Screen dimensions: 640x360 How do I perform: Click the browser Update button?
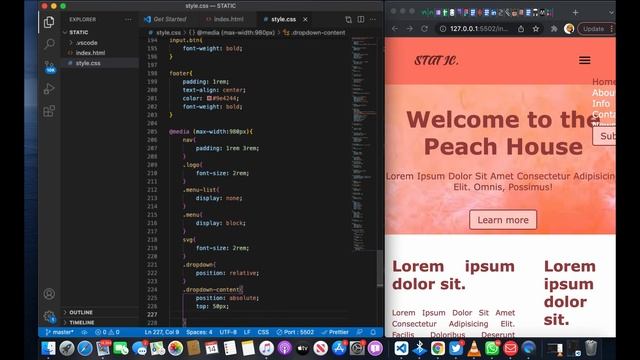point(596,29)
